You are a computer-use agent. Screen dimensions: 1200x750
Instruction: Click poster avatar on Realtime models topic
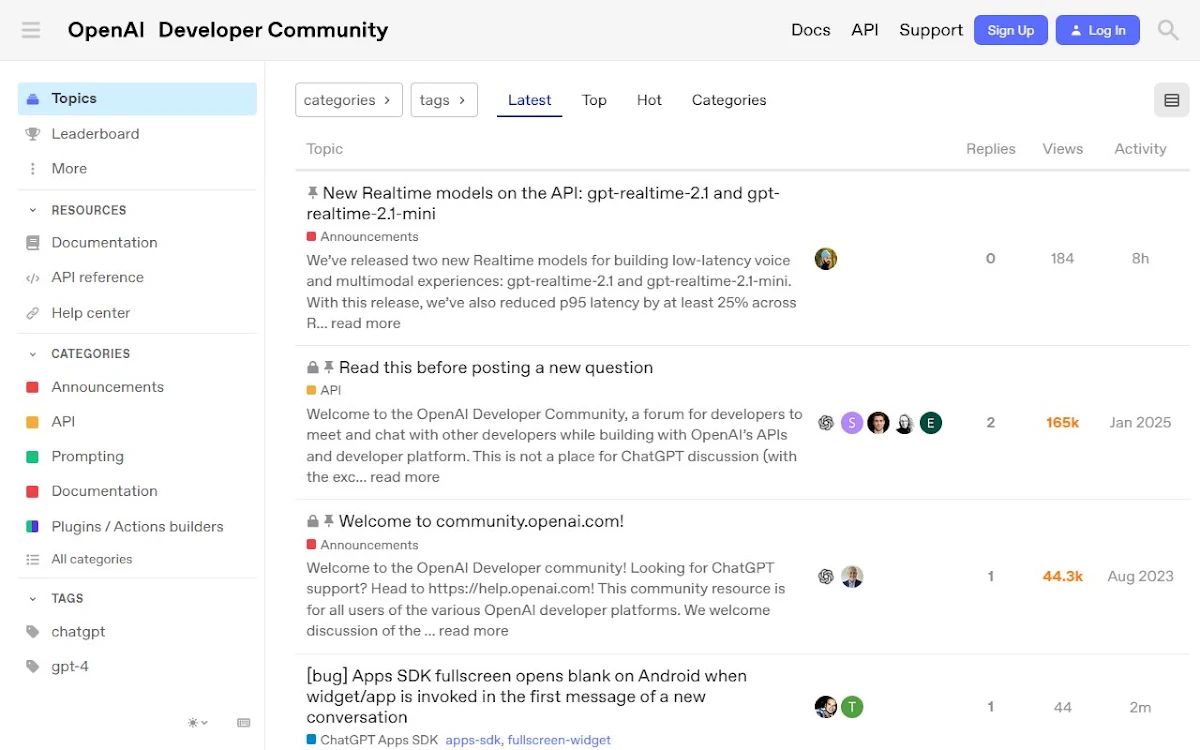[826, 259]
